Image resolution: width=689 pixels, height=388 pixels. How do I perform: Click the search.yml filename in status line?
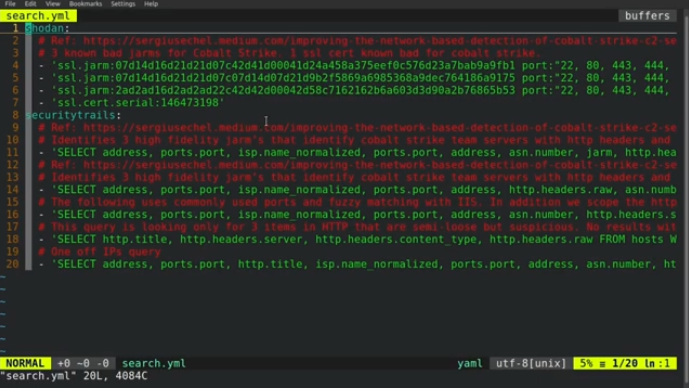point(153,363)
